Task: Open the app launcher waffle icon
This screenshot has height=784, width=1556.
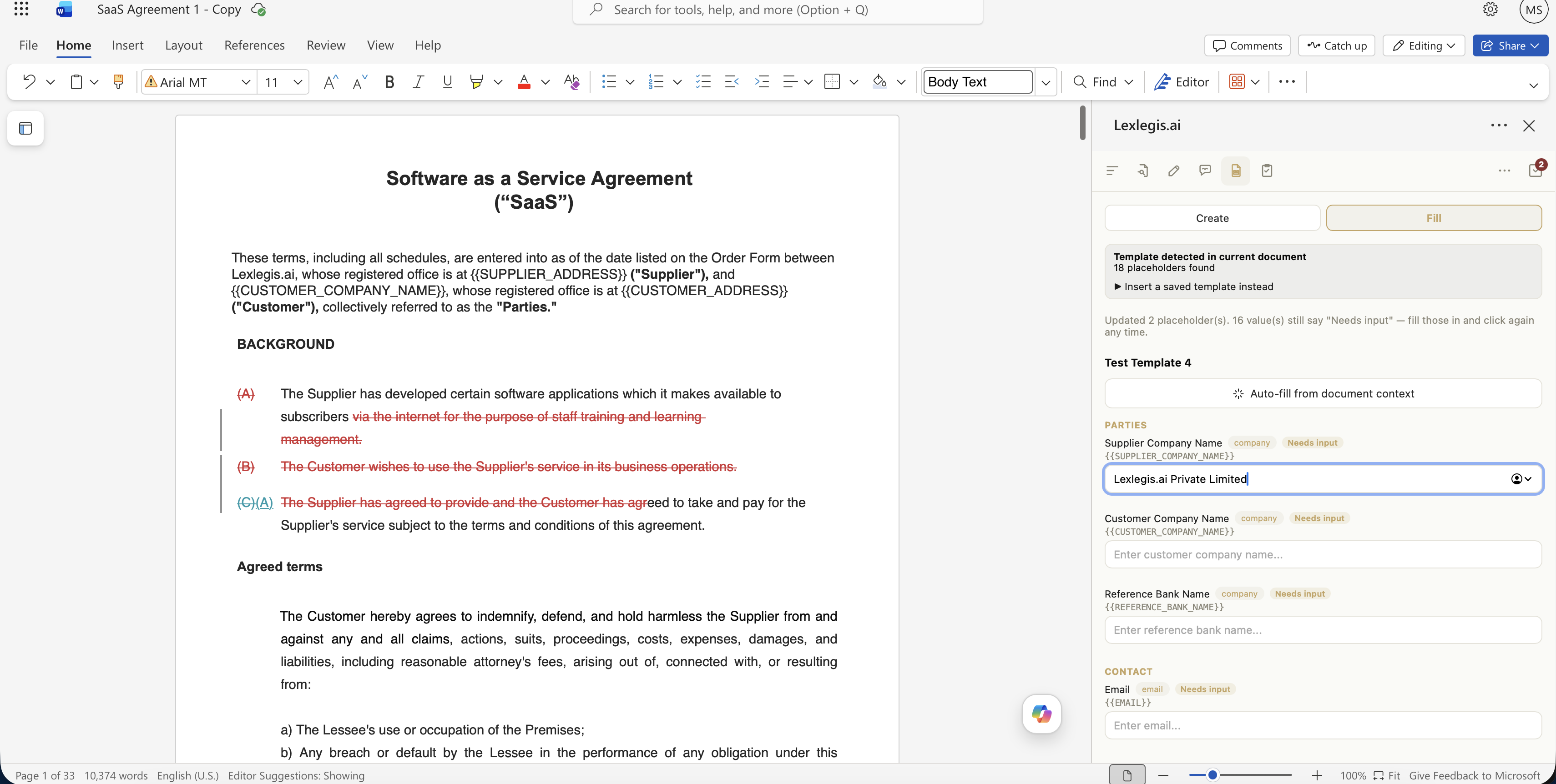Action: (21, 9)
